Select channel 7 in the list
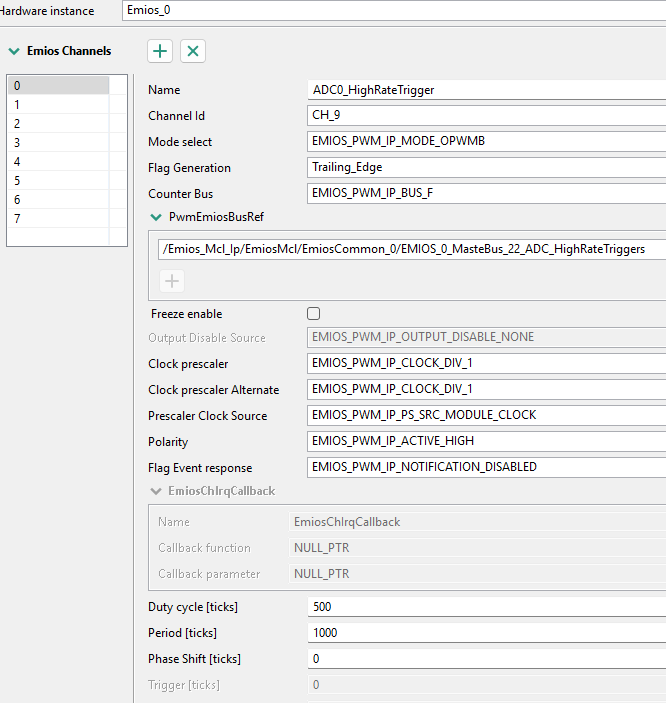This screenshot has height=703, width=666. (58, 218)
